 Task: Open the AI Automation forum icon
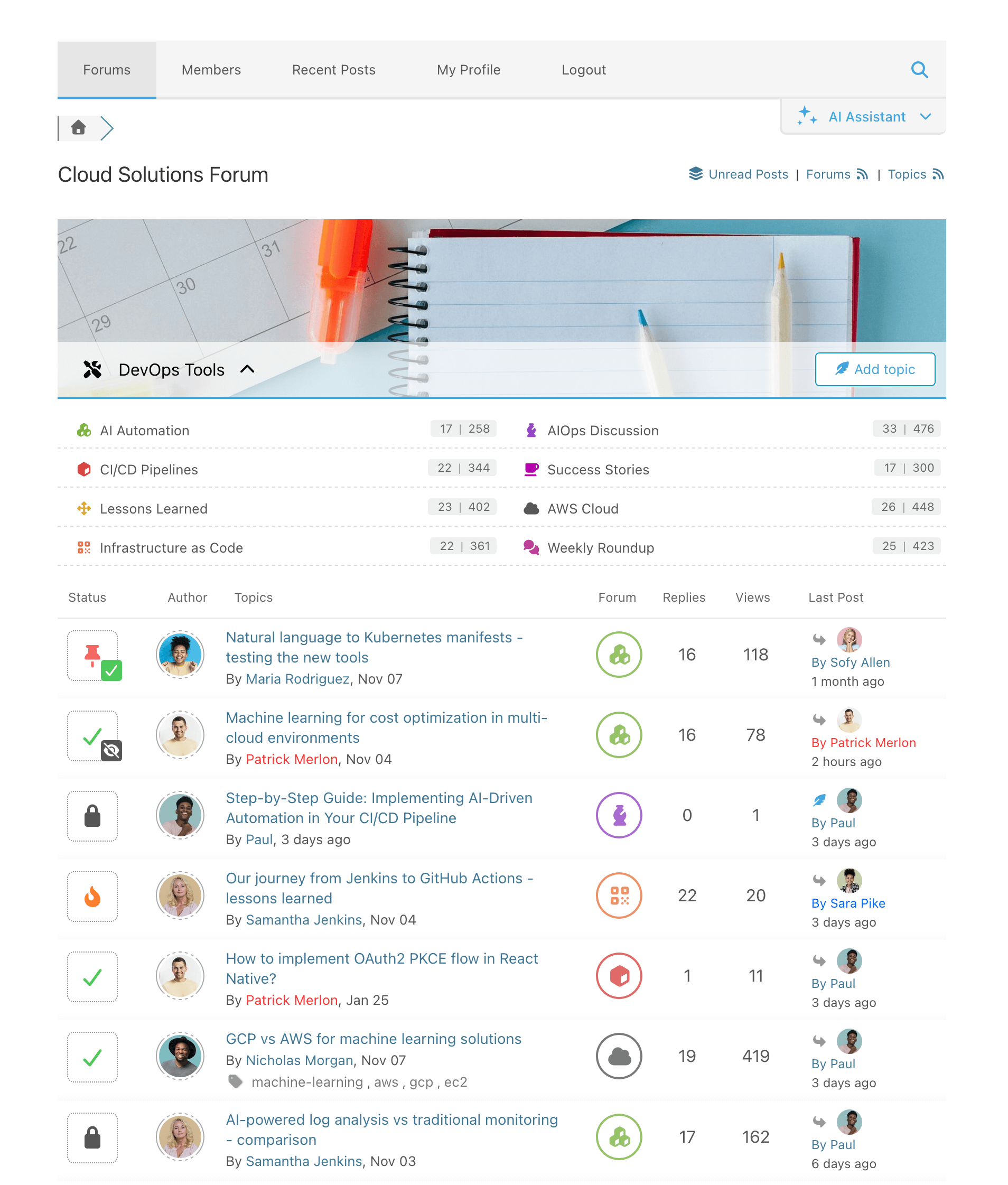[85, 430]
